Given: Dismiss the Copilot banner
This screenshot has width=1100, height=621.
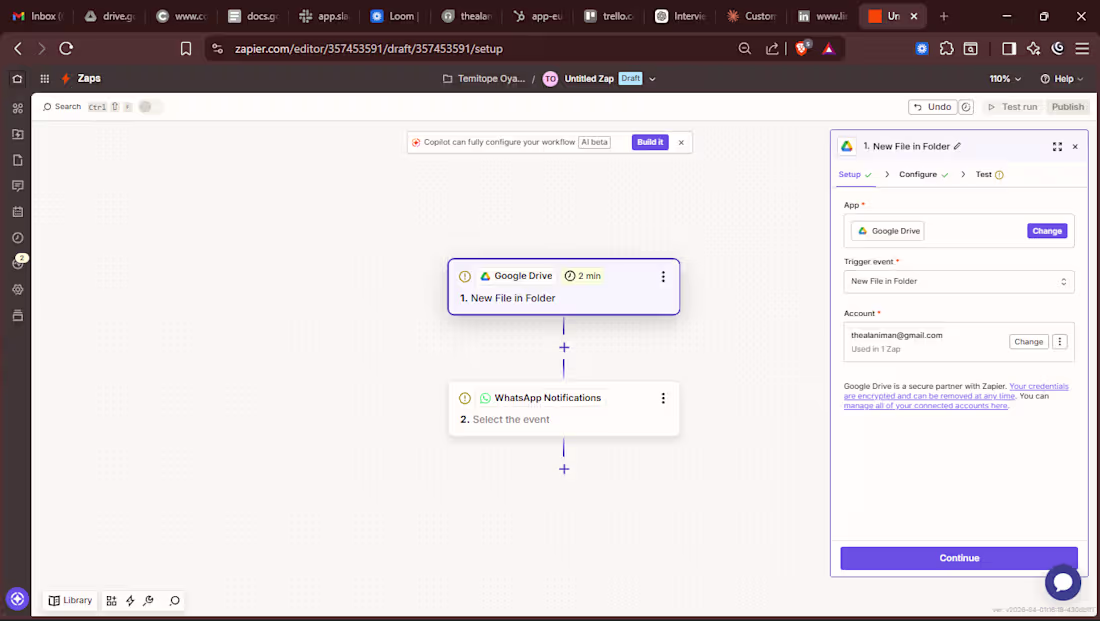Looking at the screenshot, I should (681, 142).
